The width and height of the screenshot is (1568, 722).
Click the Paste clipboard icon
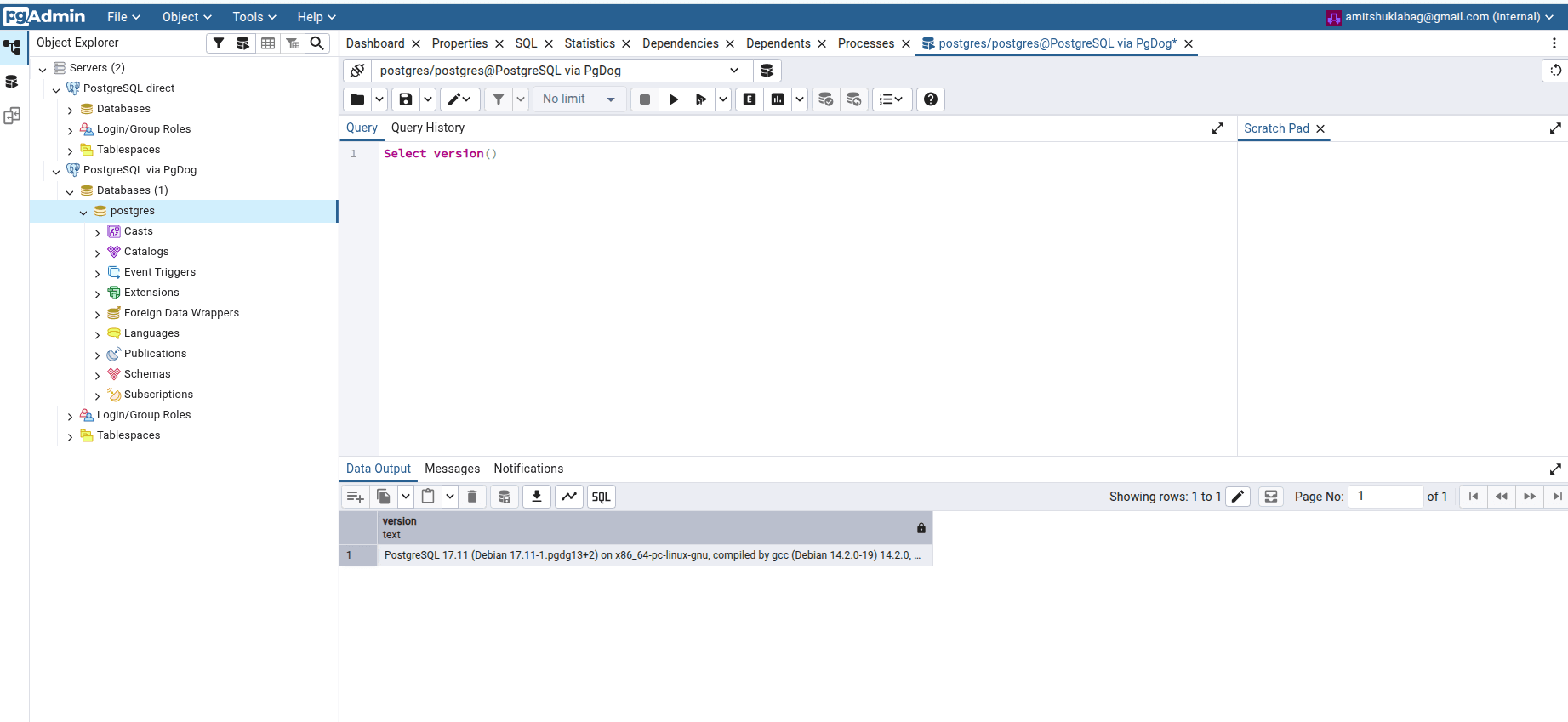coord(428,497)
